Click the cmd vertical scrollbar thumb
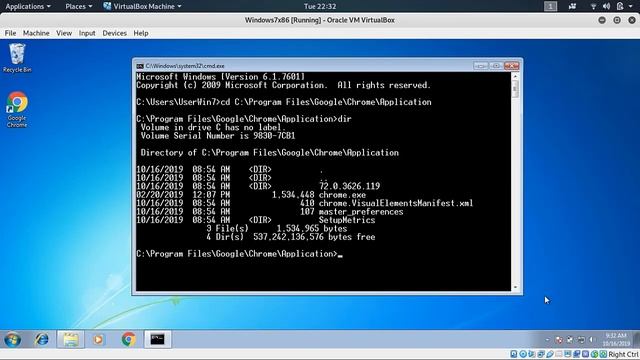This screenshot has width=640, height=360. (x=515, y=89)
